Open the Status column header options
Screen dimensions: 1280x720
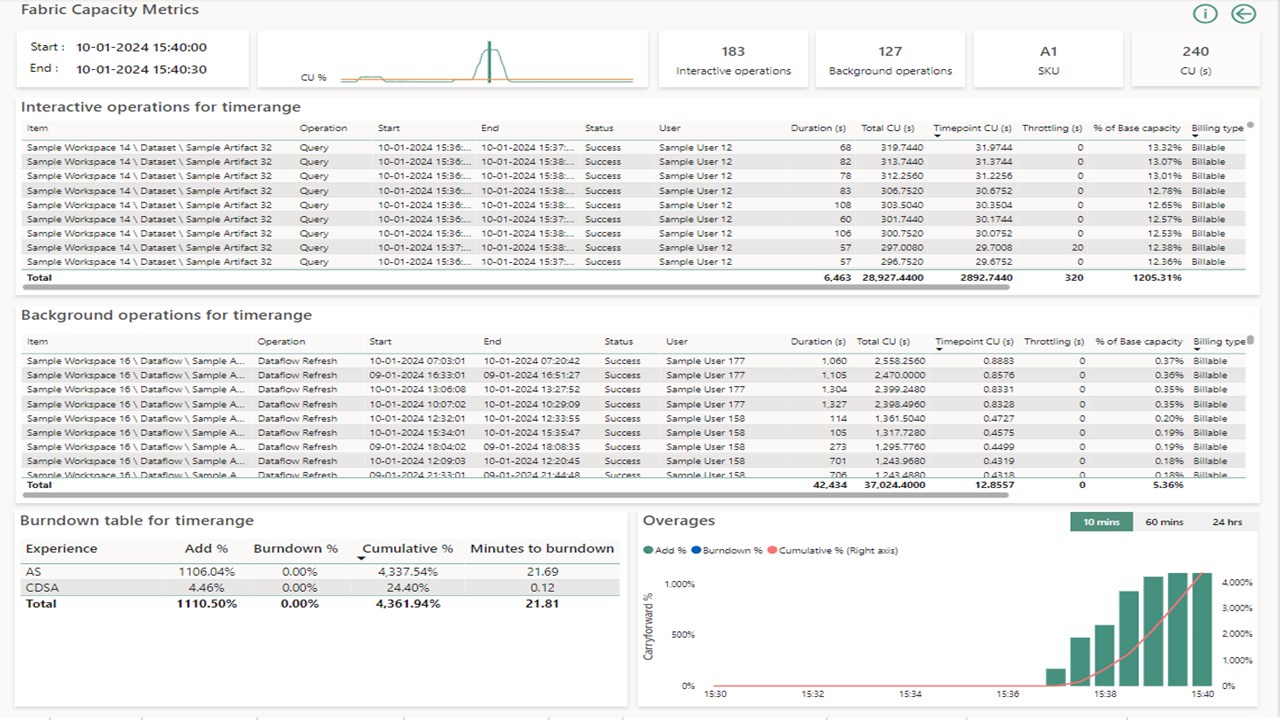pyautogui.click(x=598, y=128)
